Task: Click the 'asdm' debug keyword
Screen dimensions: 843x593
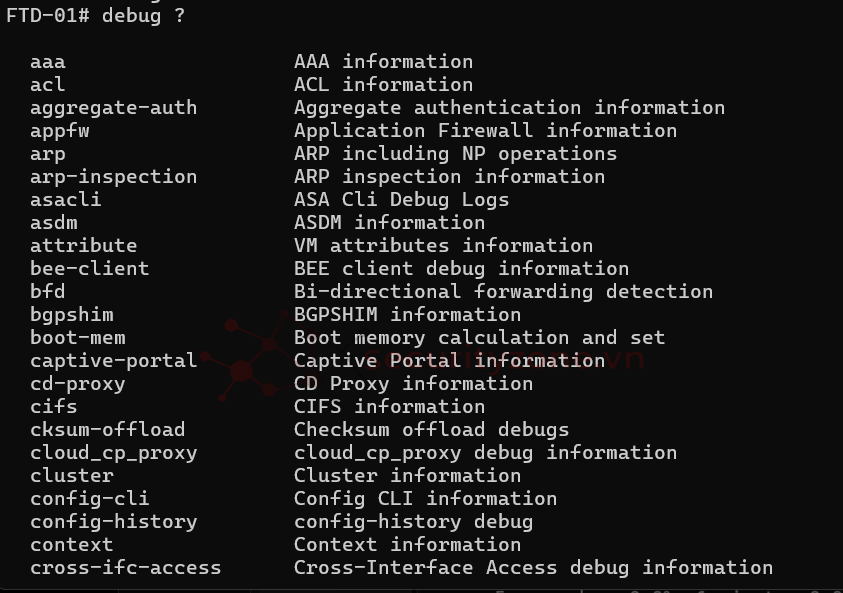Action: click(x=53, y=223)
